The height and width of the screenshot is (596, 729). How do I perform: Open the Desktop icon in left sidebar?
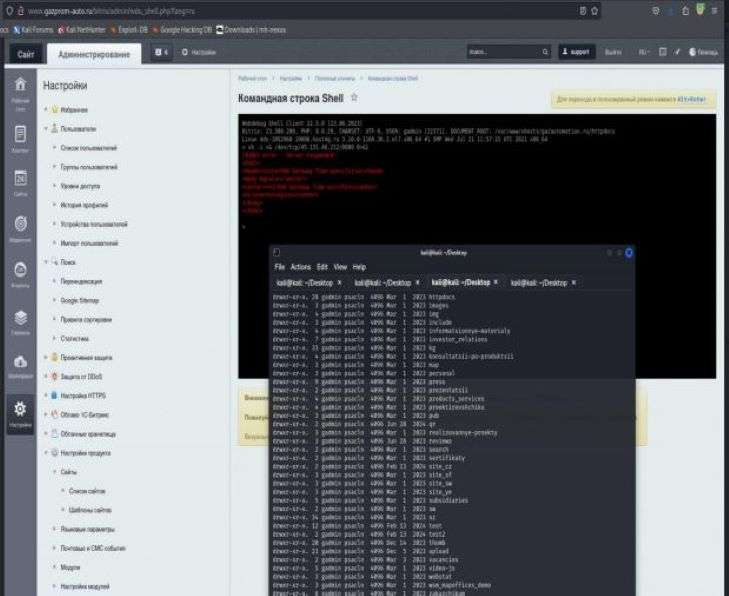pos(19,91)
